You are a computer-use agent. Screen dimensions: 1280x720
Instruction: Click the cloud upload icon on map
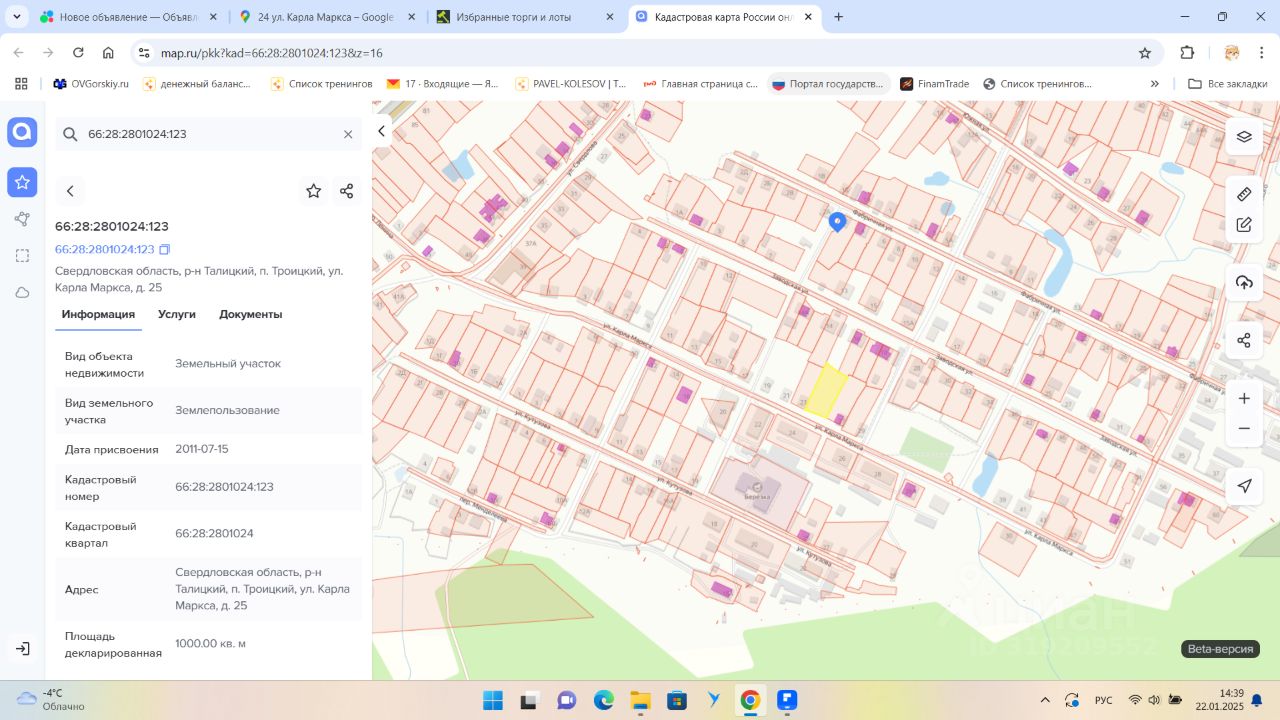coord(1244,283)
